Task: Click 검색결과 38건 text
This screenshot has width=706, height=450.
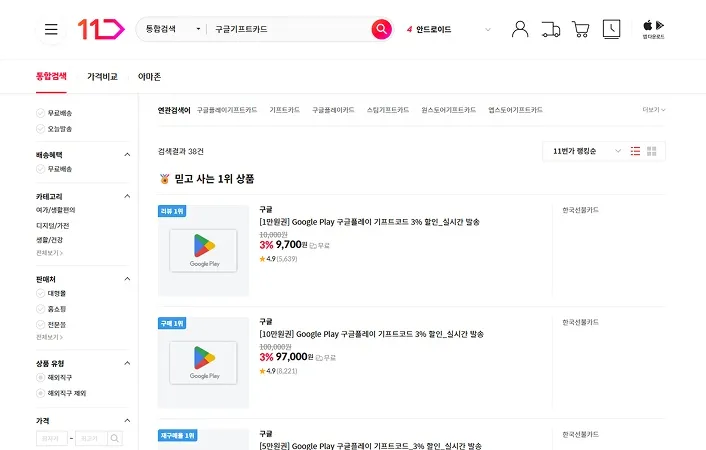Action: click(181, 151)
